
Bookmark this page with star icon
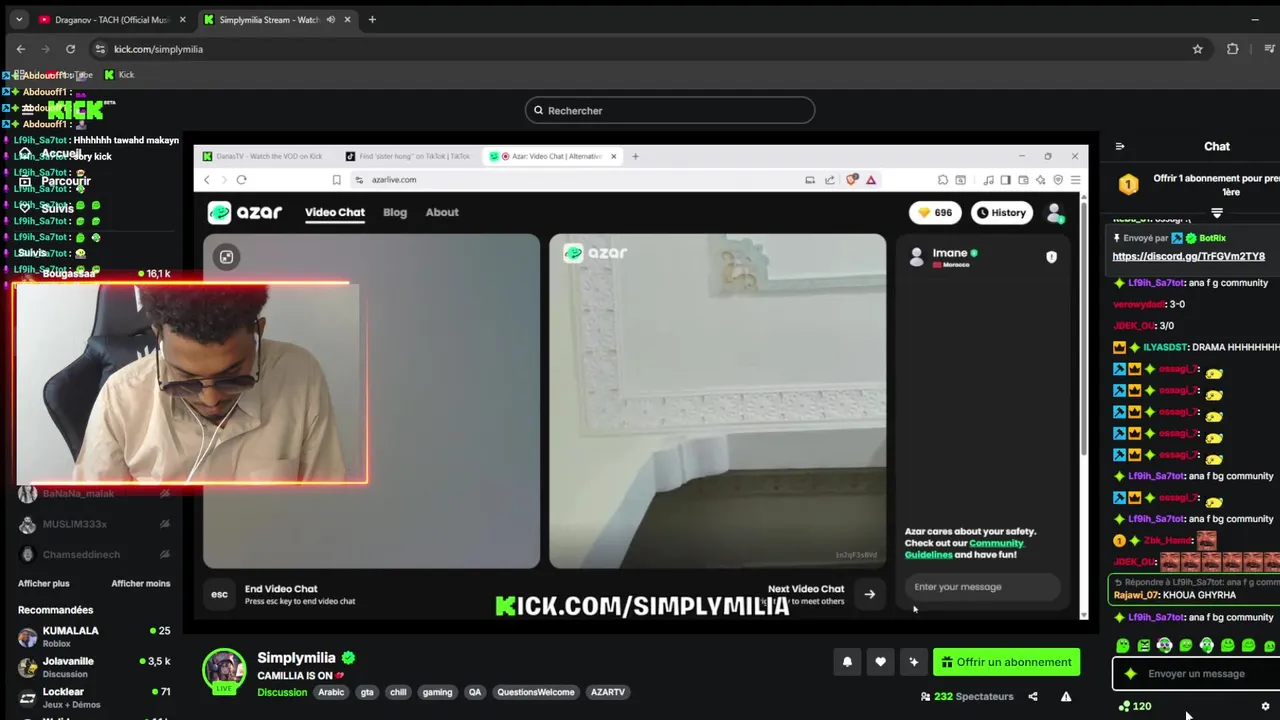[x=1197, y=49]
